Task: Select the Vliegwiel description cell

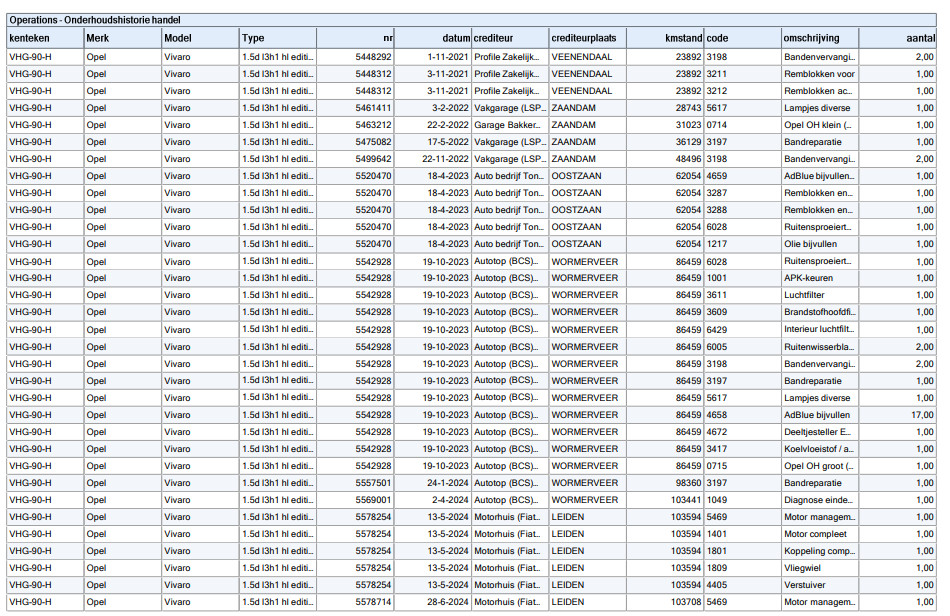Action: 820,568
